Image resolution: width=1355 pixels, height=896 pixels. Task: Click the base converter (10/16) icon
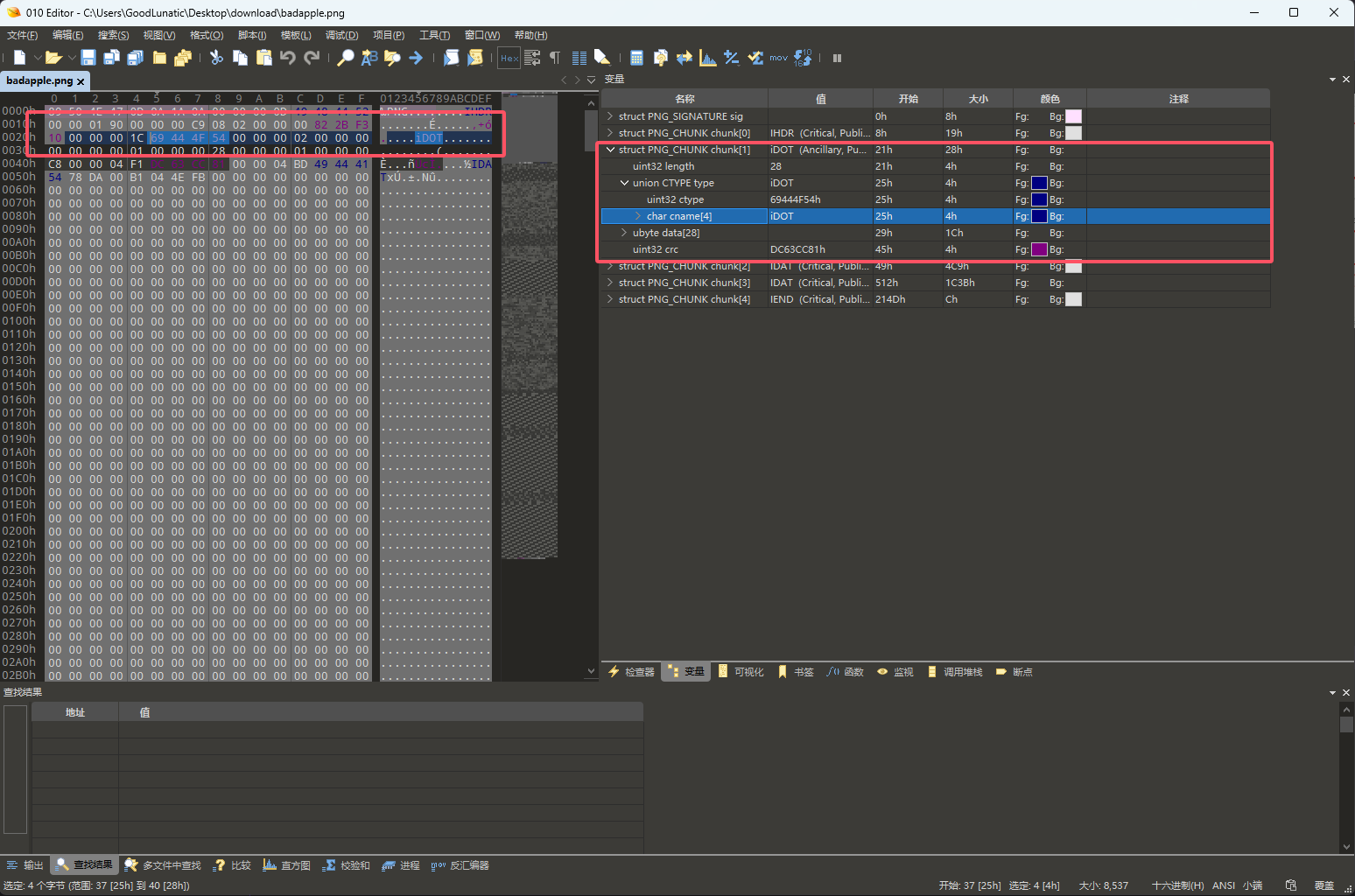point(803,58)
